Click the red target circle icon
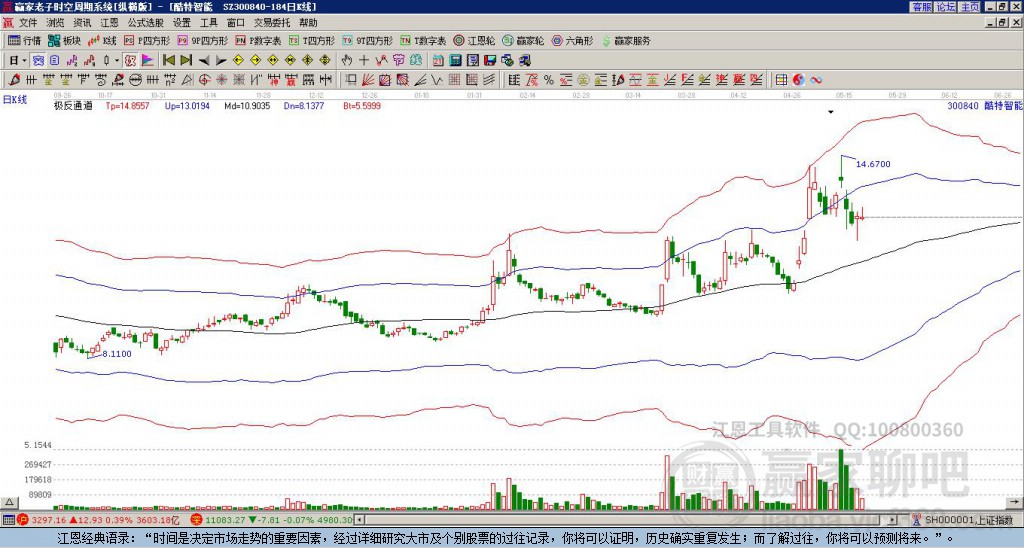Screen dimensions: 1024x548 [204, 80]
